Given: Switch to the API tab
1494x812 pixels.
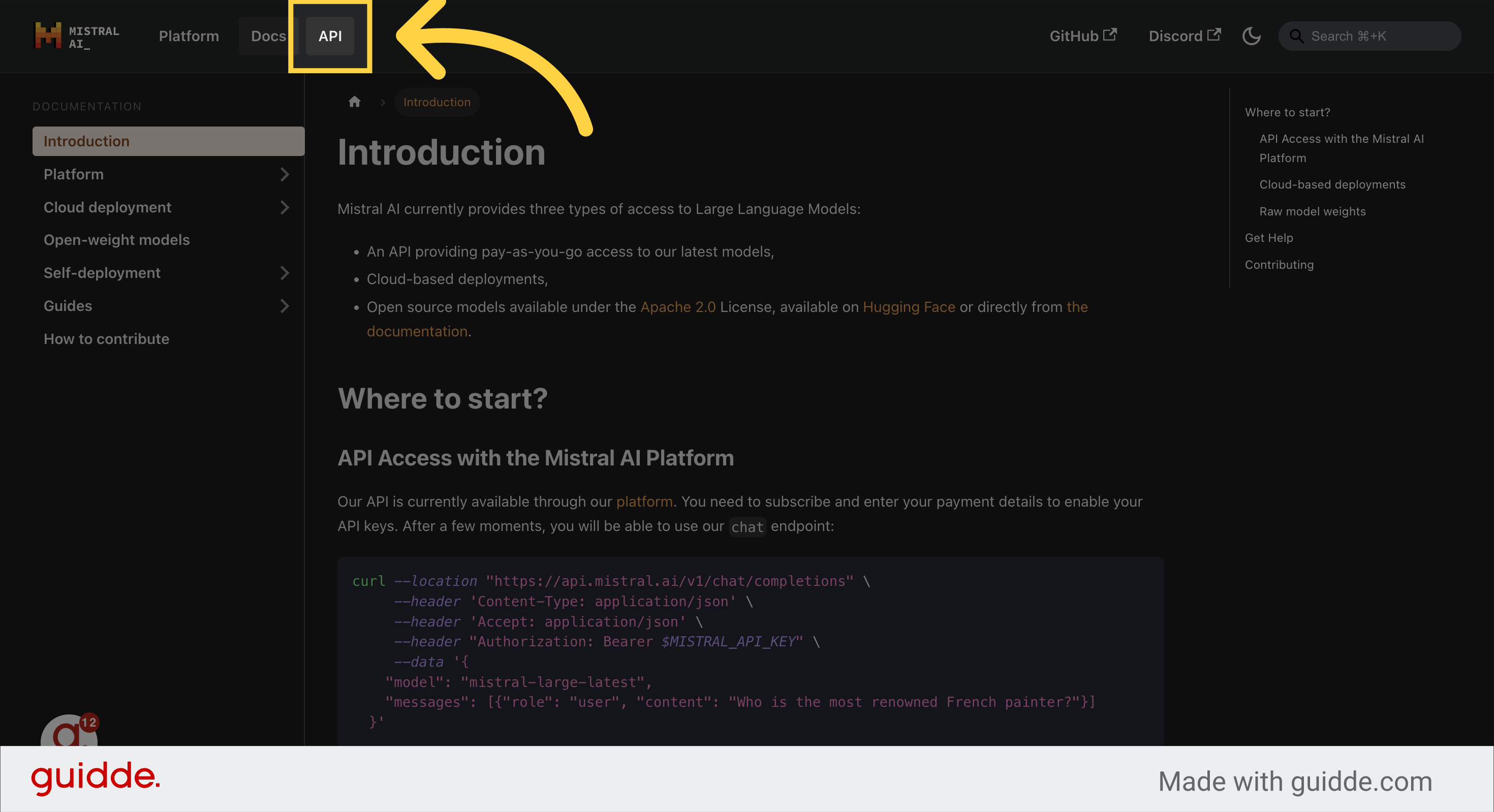Looking at the screenshot, I should [x=330, y=36].
